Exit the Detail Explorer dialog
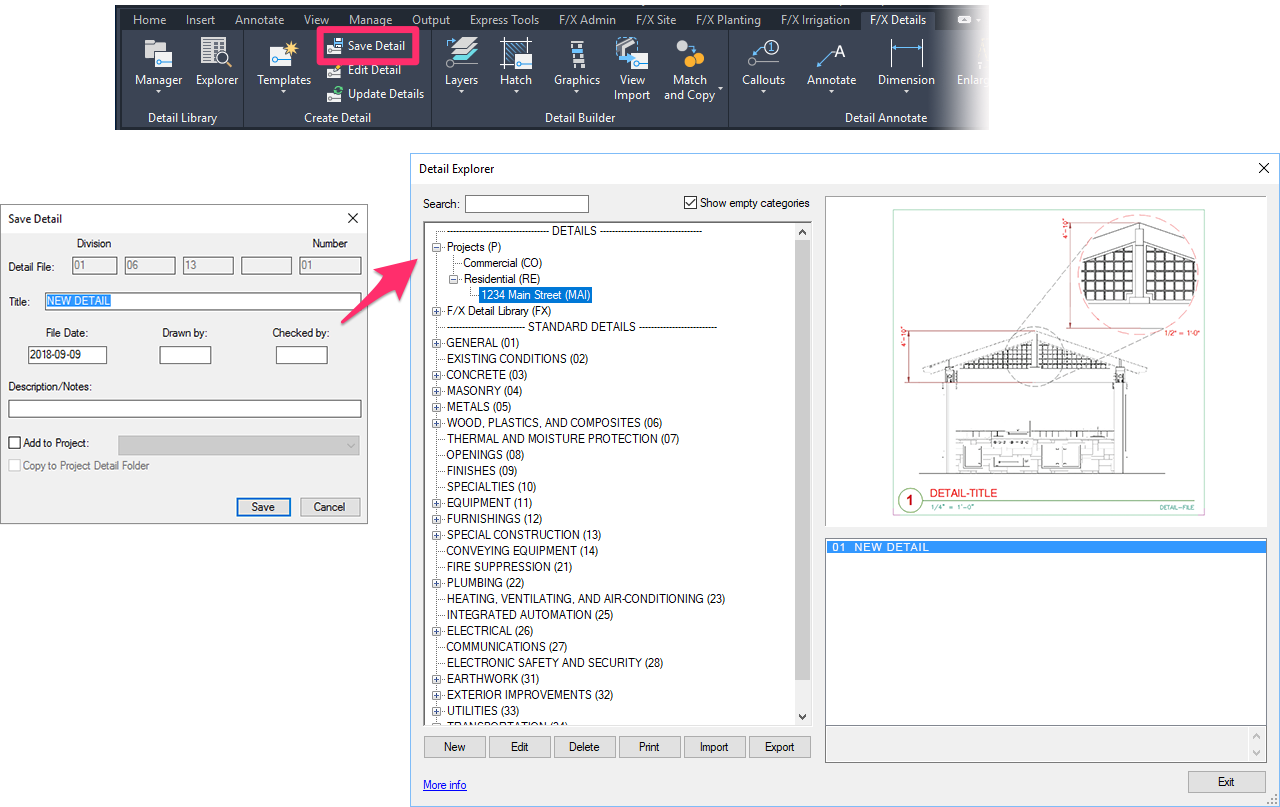Image resolution: width=1280 pixels, height=807 pixels. click(1226, 782)
